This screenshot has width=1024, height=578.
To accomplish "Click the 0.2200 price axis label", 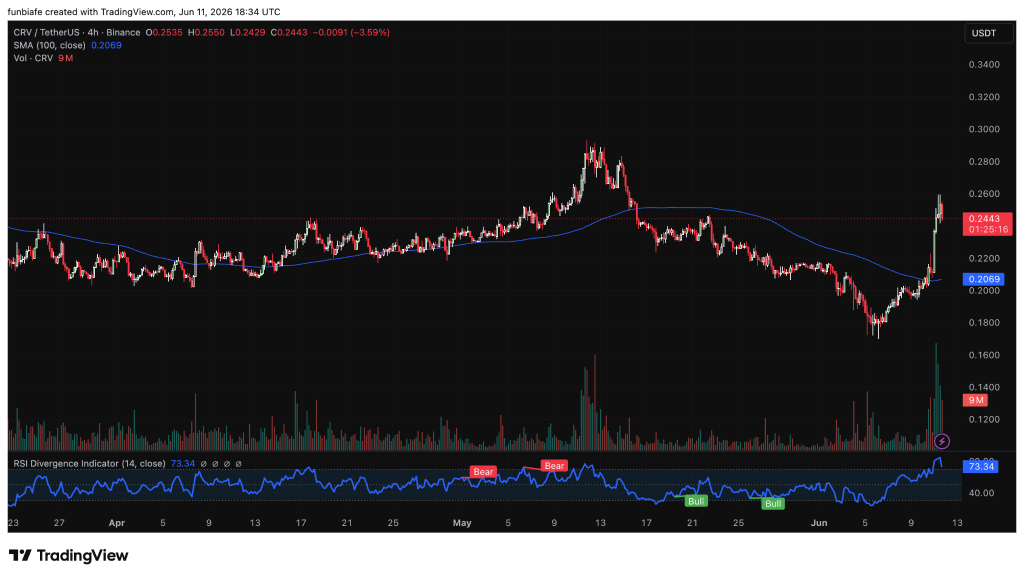I will pos(984,259).
